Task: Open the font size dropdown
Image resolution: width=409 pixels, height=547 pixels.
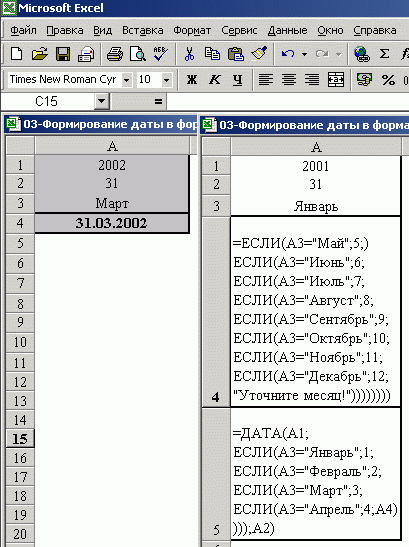Action: coord(166,80)
